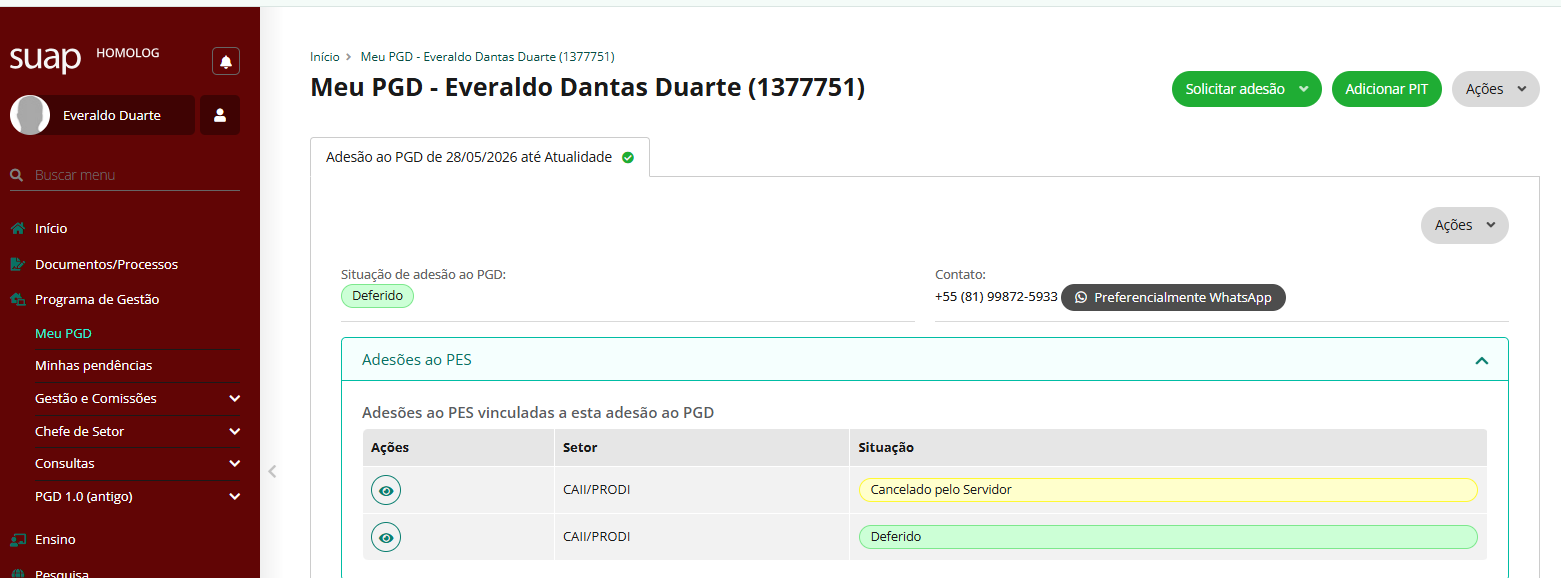This screenshot has height=578, width=1561.
Task: Click the Everaldo Duarte avatar picture
Action: pos(30,115)
